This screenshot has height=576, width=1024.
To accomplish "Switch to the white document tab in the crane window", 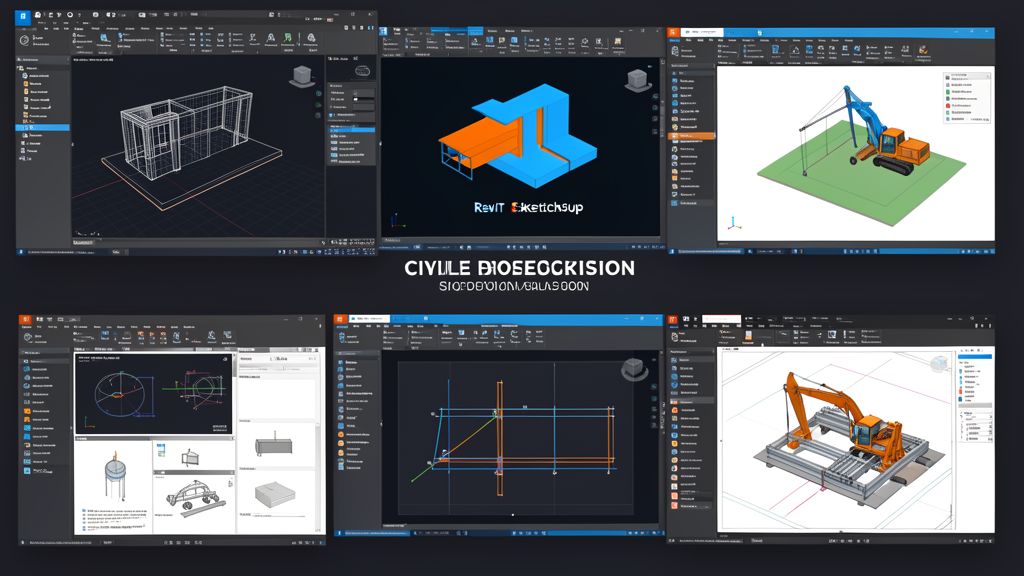I will 701,32.
